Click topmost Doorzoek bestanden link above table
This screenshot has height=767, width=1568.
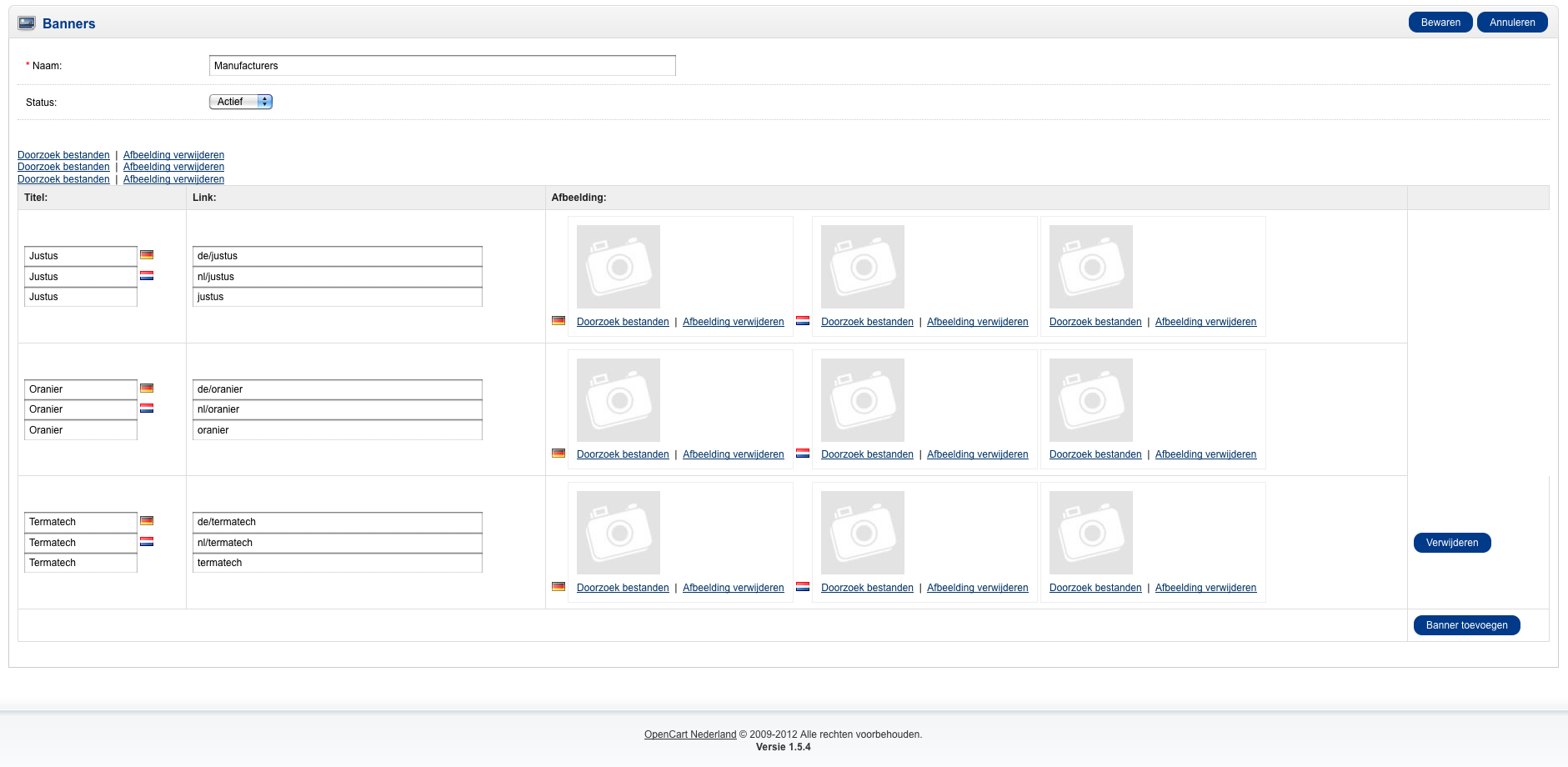pyautogui.click(x=63, y=155)
